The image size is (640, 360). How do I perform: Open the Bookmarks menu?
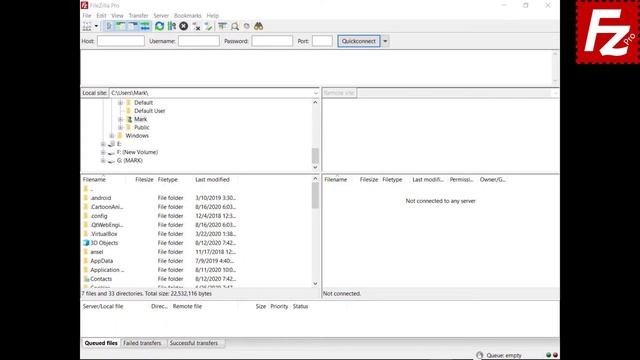coord(187,16)
